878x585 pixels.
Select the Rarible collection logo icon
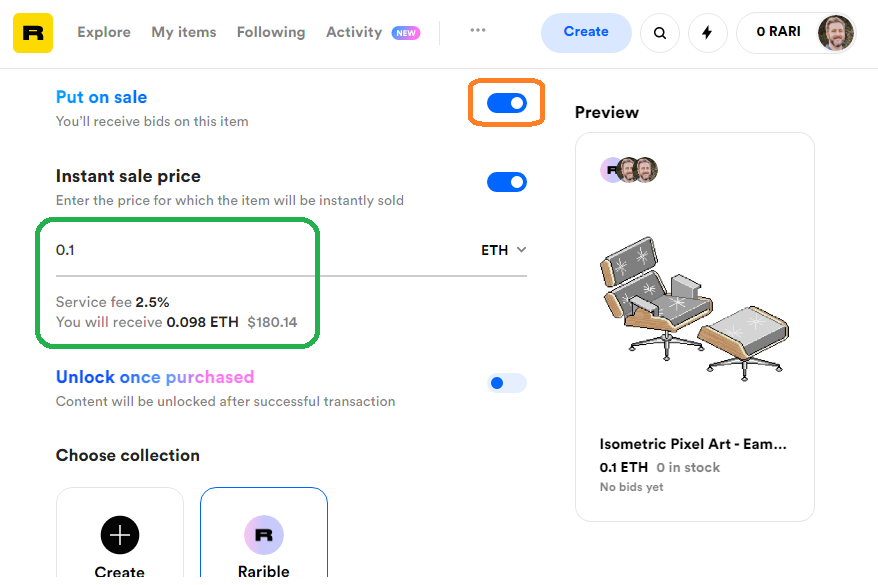point(264,535)
